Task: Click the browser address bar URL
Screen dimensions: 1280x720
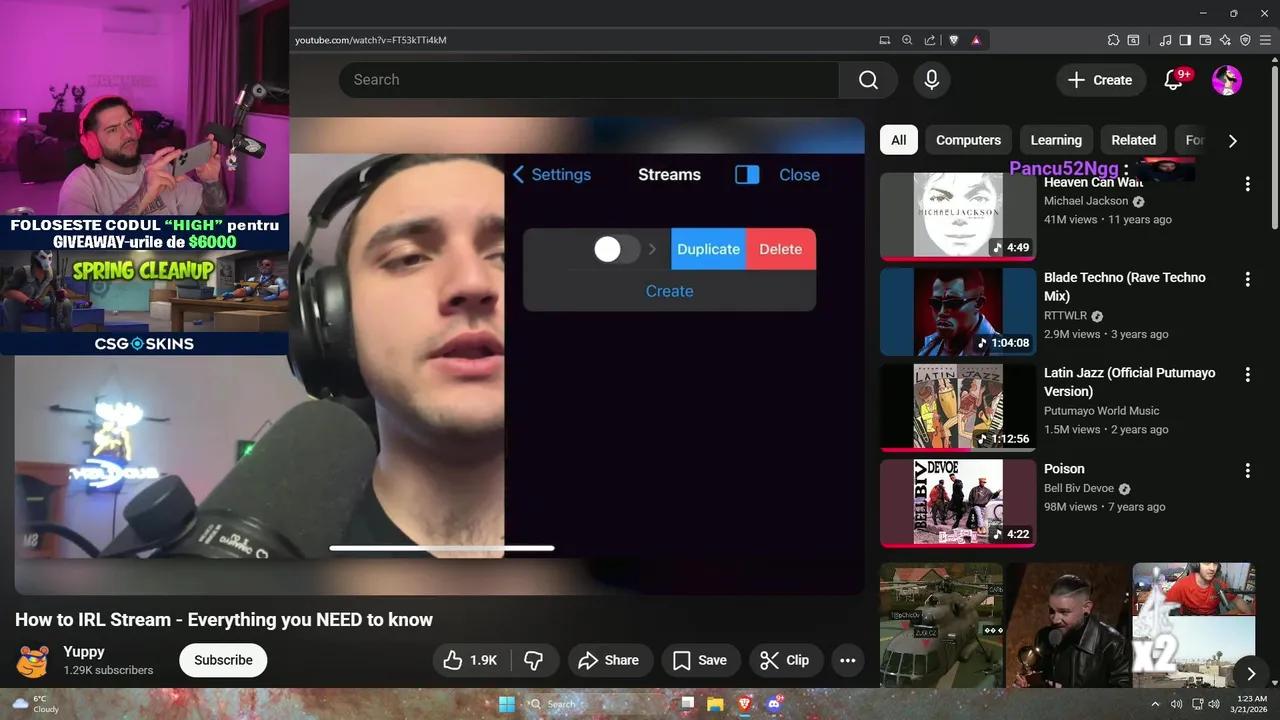Action: click(x=371, y=40)
